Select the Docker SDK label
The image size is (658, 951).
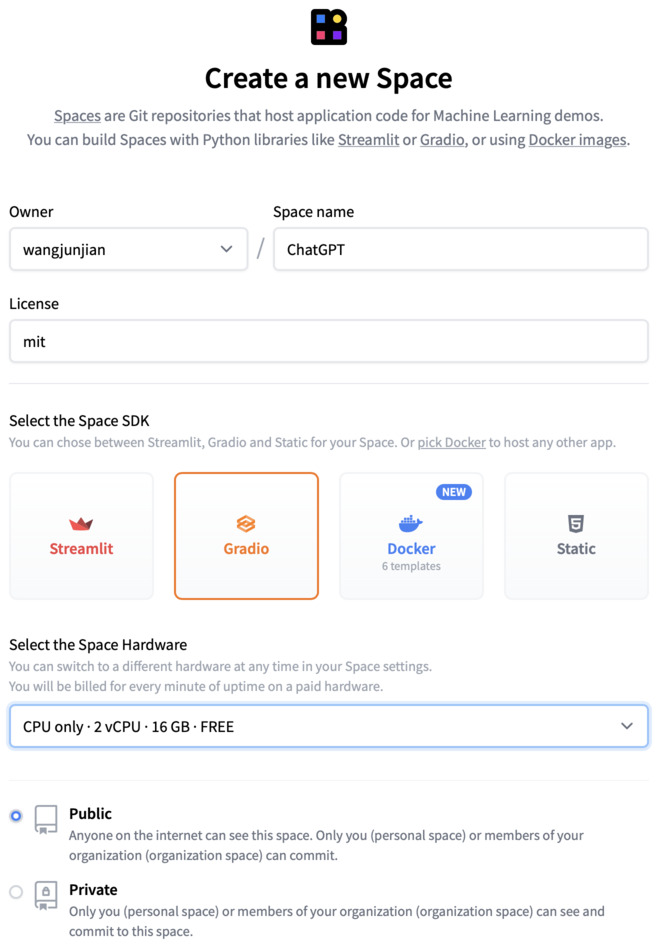411,549
